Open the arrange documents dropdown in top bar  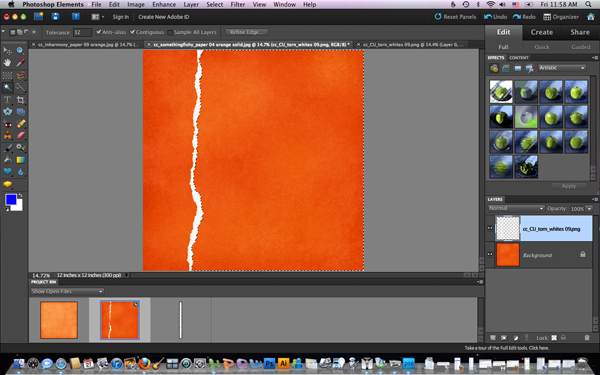click(x=98, y=17)
